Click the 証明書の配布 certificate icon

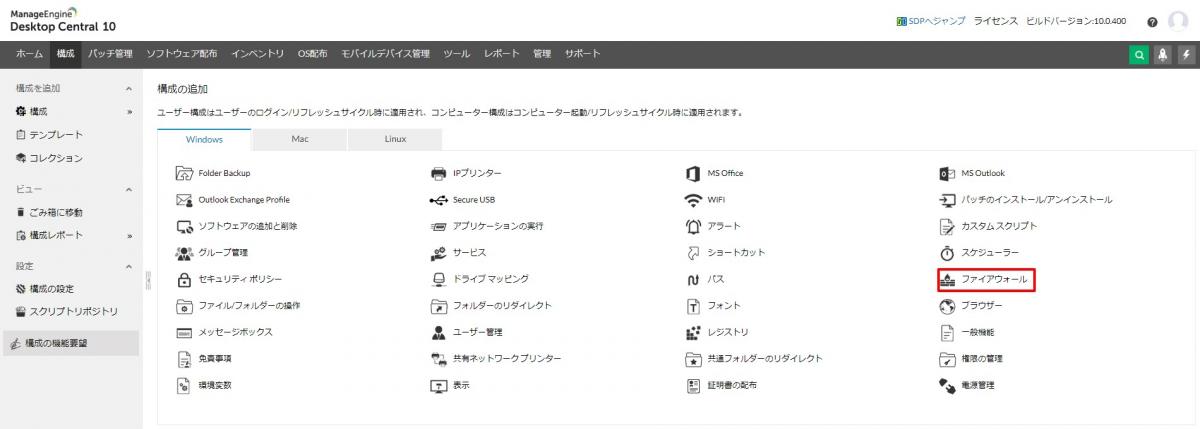(x=692, y=385)
